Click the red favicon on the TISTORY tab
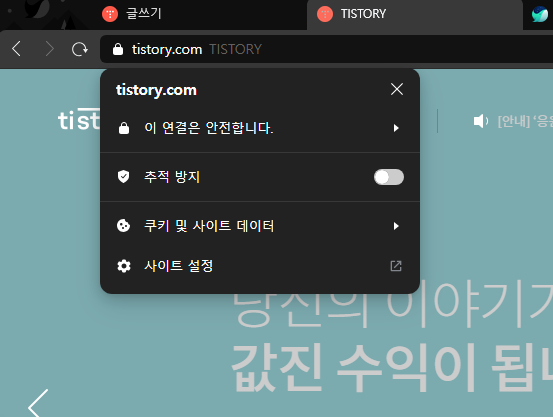The image size is (553, 417). pos(325,14)
